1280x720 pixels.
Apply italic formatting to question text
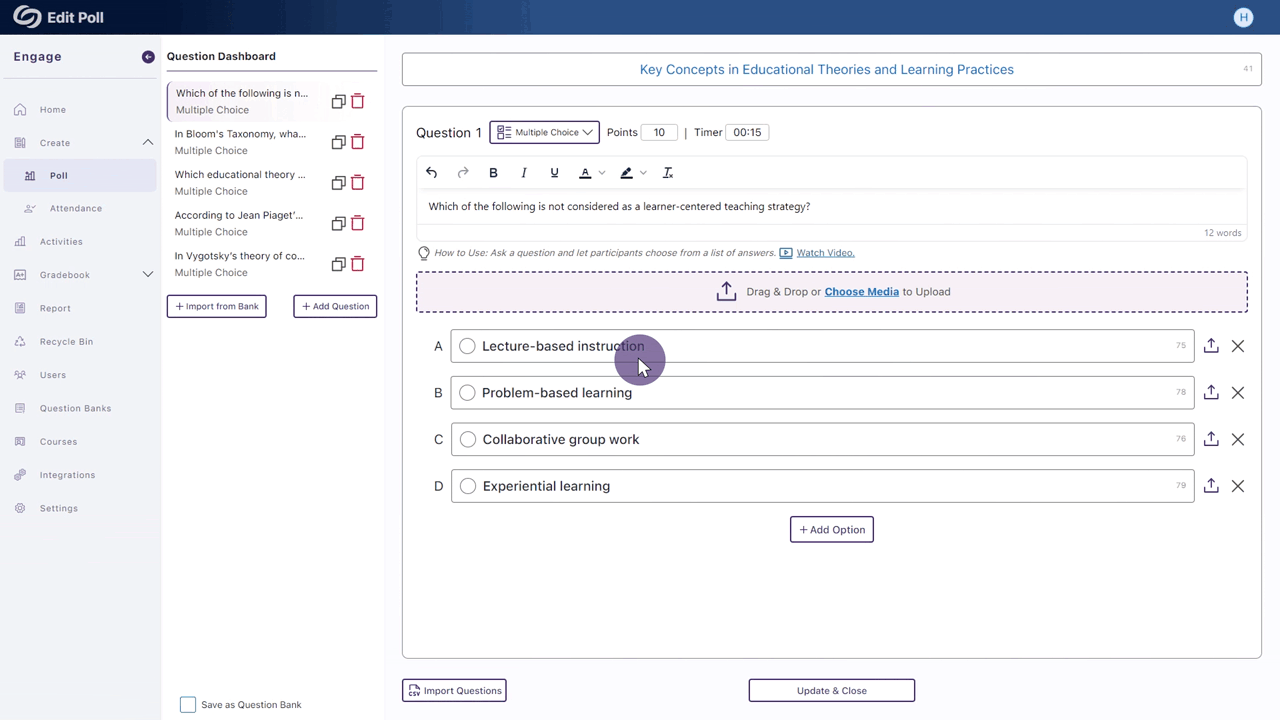524,173
